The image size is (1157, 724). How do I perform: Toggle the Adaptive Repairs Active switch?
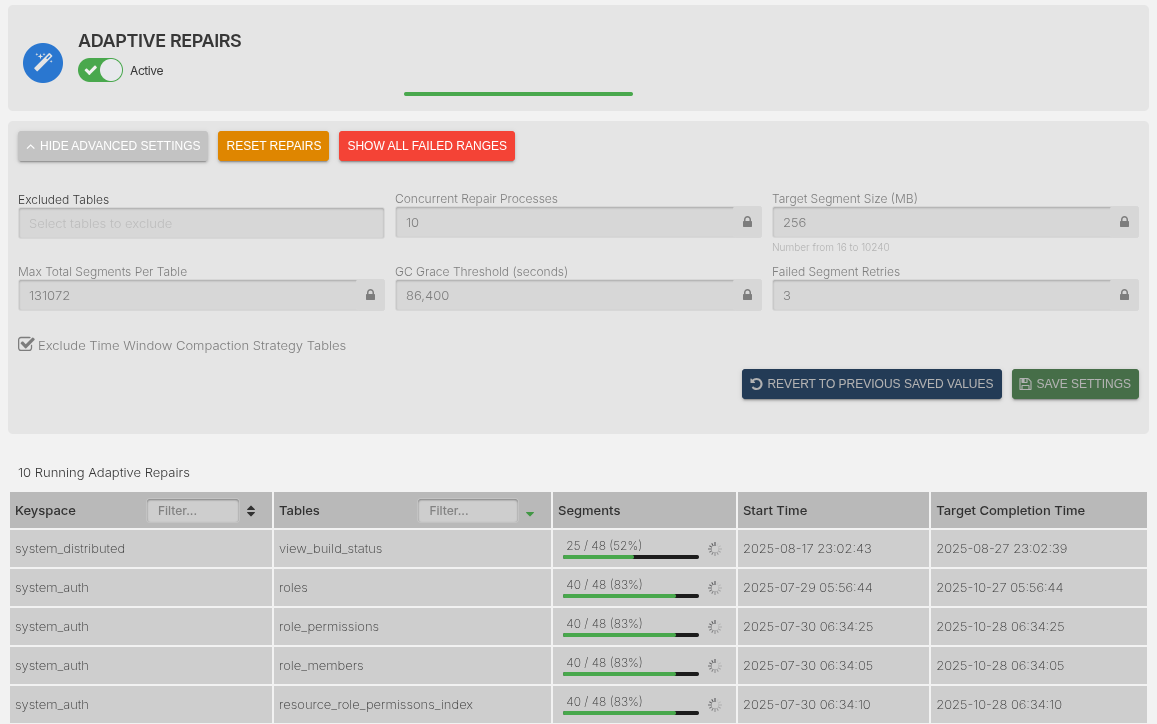(100, 70)
